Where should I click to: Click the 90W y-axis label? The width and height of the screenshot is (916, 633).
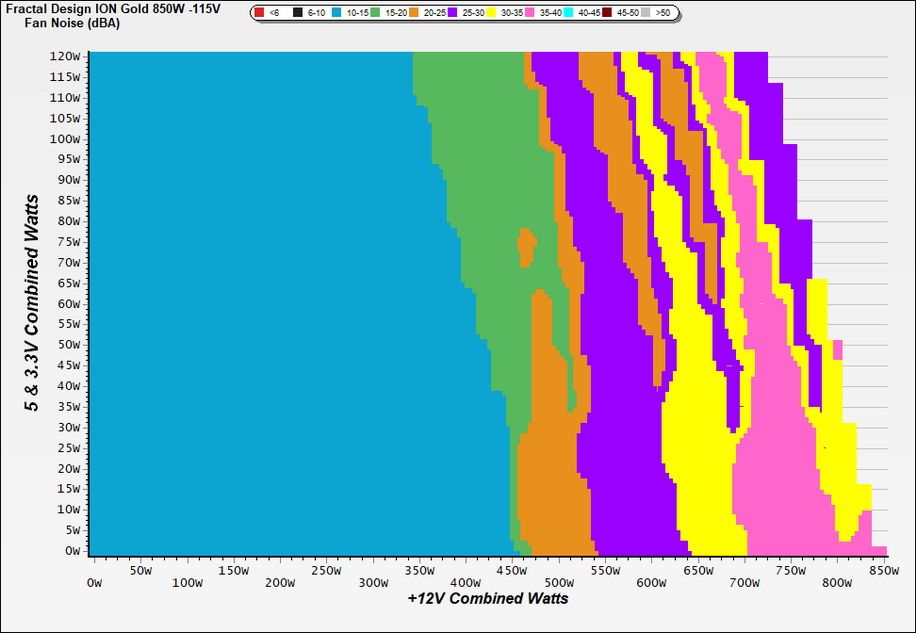pyautogui.click(x=68, y=180)
